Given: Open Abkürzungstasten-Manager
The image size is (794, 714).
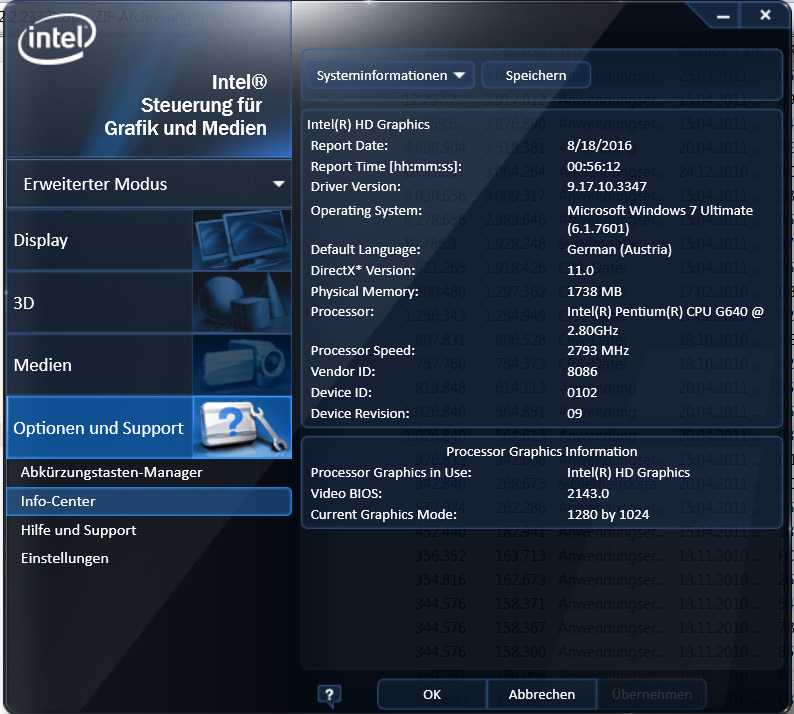Looking at the screenshot, I should (x=111, y=472).
